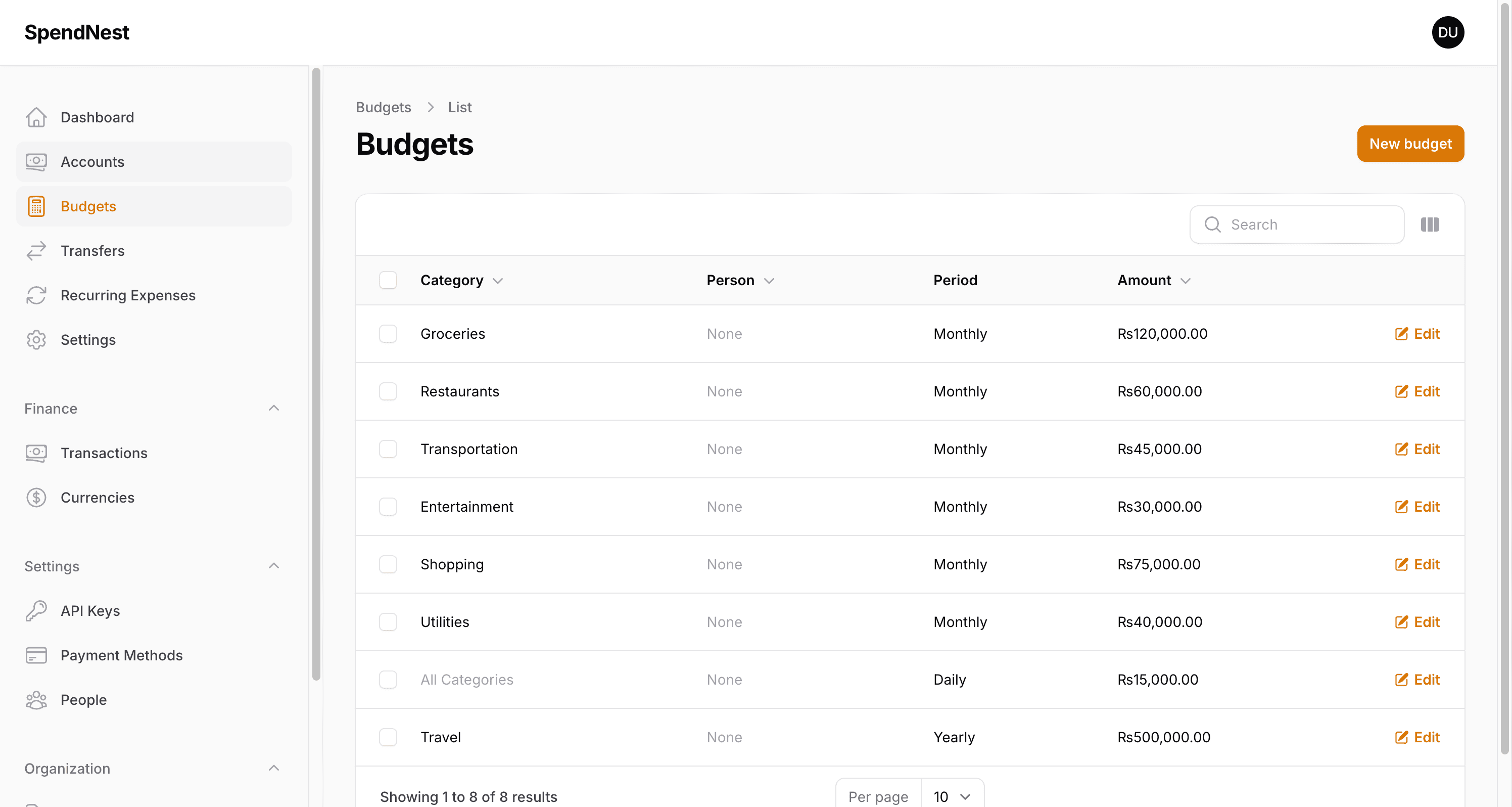
Task: Open the People settings link text
Action: (x=84, y=700)
